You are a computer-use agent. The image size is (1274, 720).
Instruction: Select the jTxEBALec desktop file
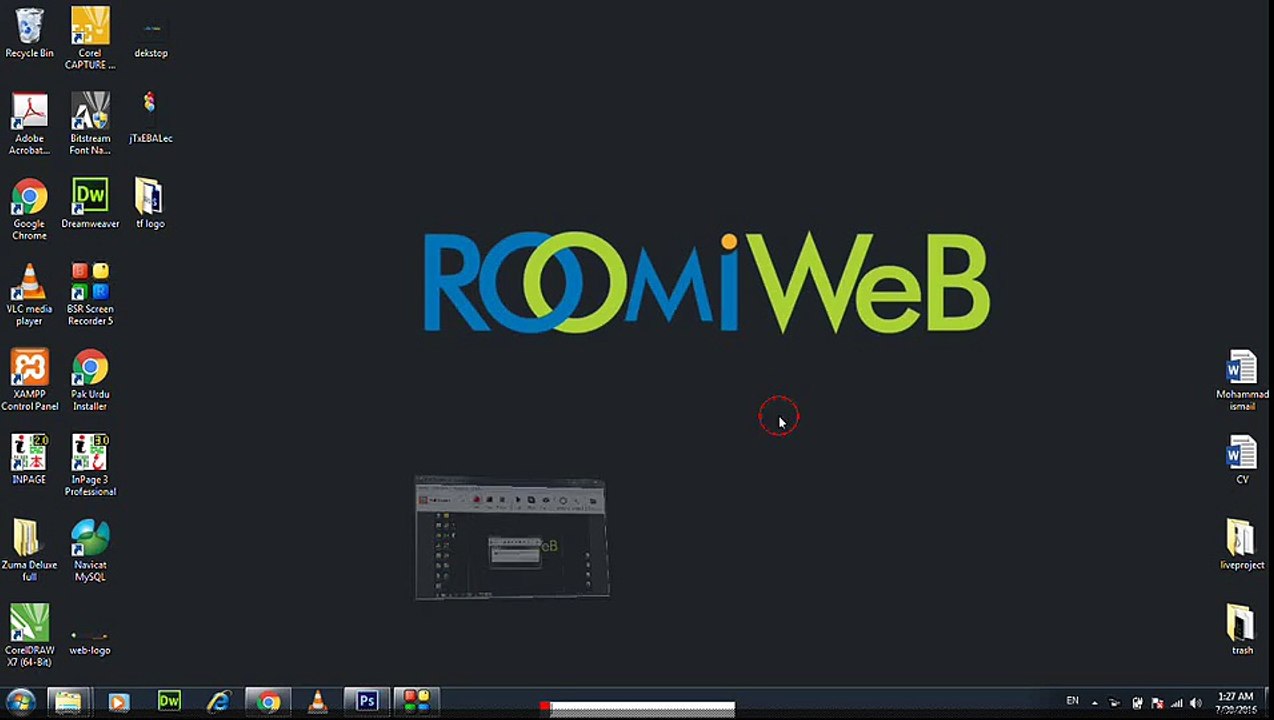tap(151, 118)
